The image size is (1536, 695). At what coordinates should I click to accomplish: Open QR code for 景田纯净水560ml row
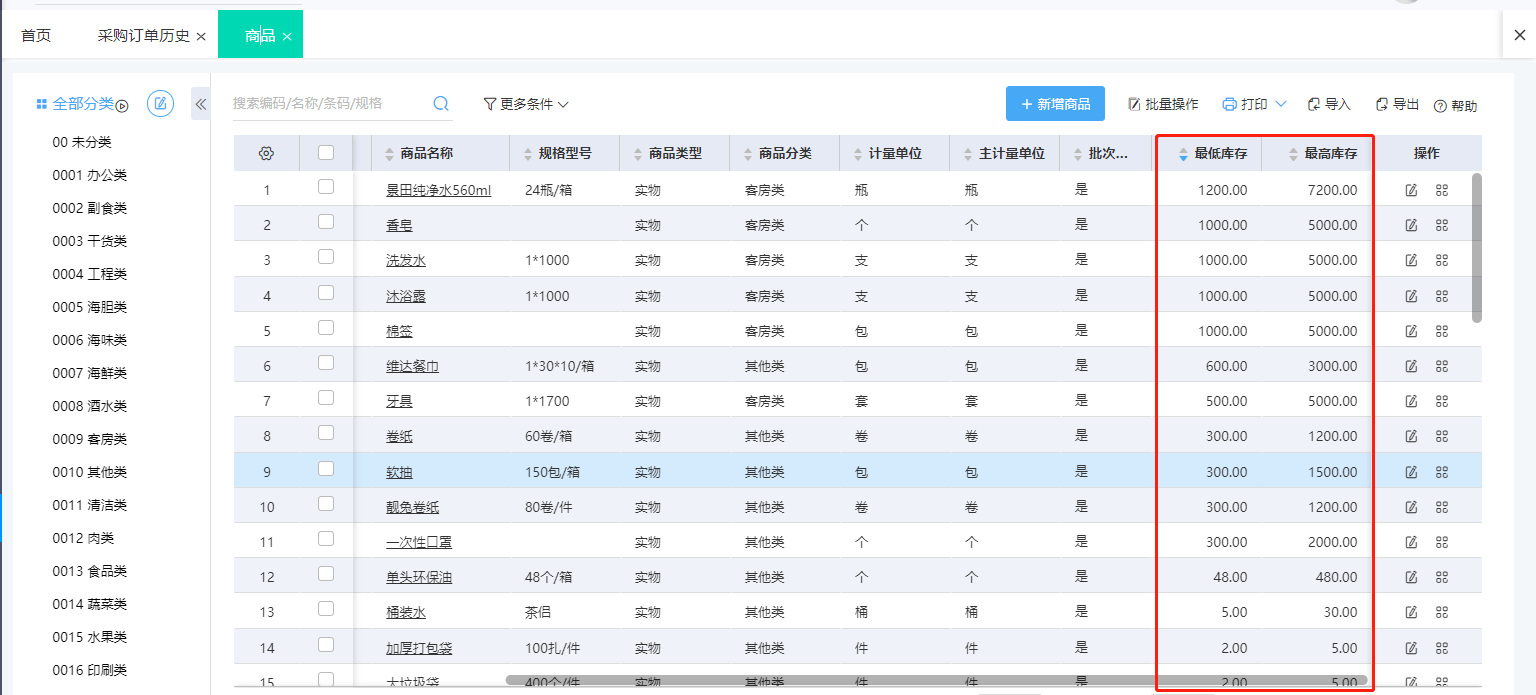point(1441,190)
